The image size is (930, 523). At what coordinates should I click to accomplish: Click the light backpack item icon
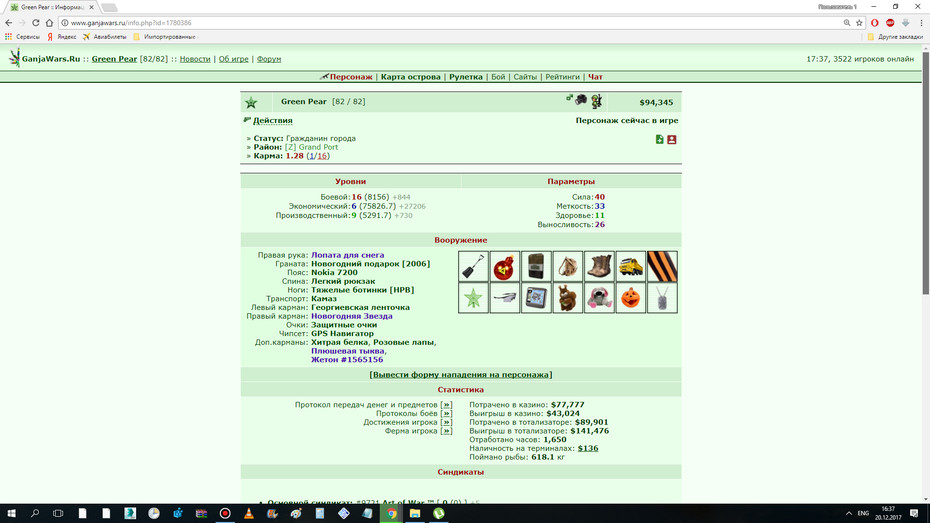[x=568, y=266]
